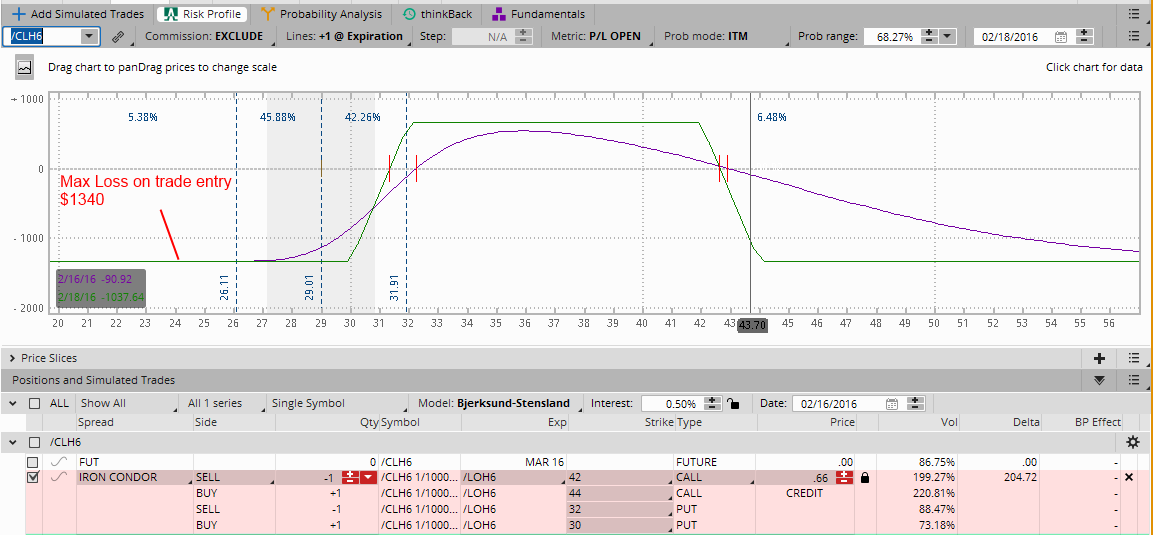Adjust the Prob range stepper

(x=929, y=36)
